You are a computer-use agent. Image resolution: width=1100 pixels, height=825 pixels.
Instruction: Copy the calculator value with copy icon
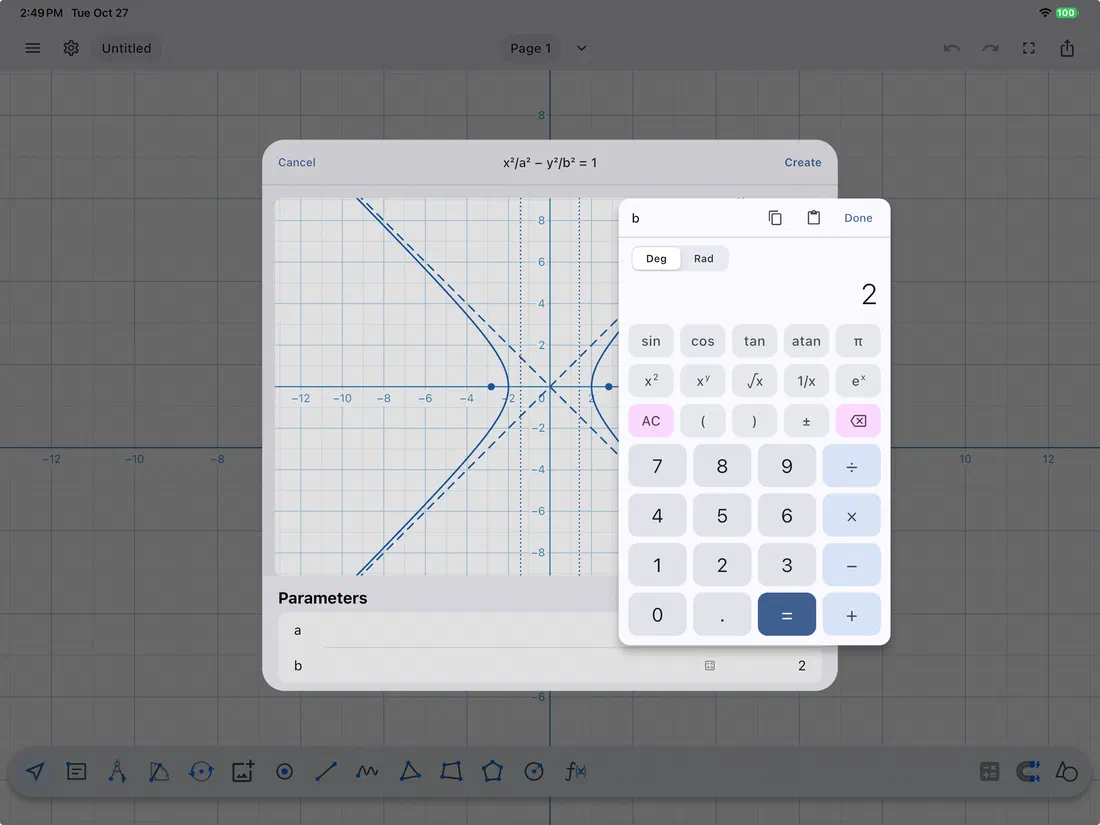point(774,218)
